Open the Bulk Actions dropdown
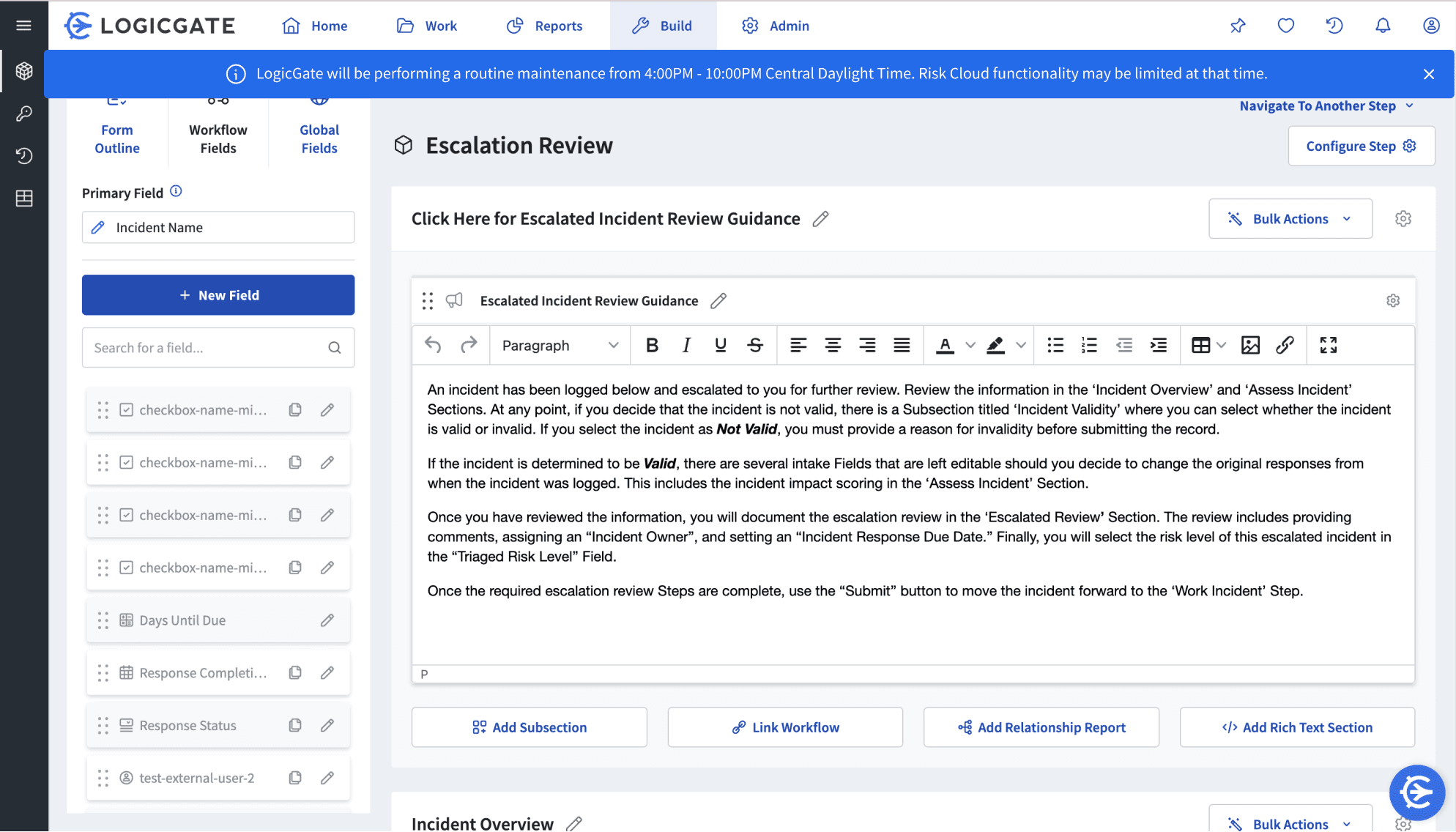The width and height of the screenshot is (1456, 832). pyautogui.click(x=1290, y=219)
